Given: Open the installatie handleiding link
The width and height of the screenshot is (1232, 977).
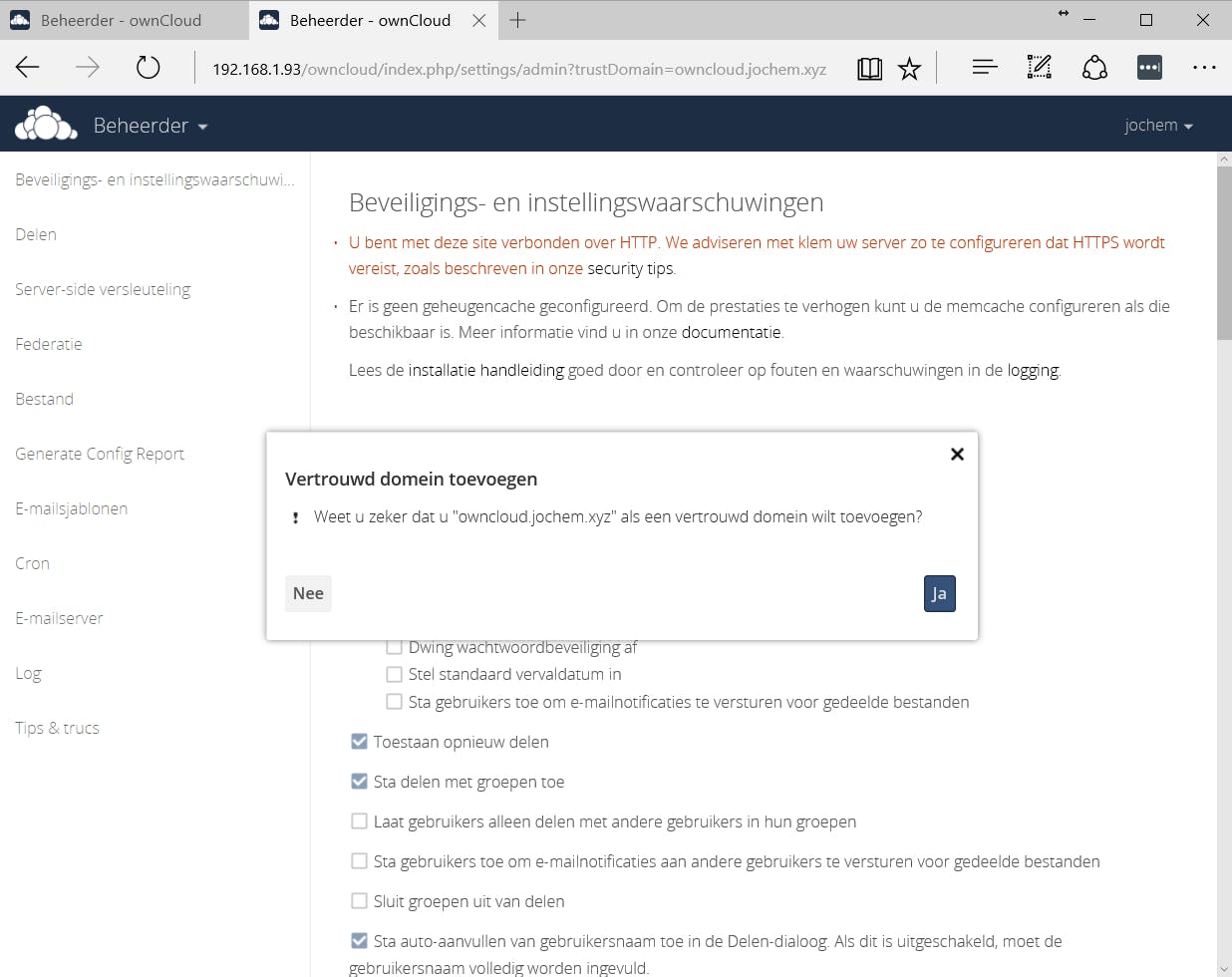Looking at the screenshot, I should 485,370.
